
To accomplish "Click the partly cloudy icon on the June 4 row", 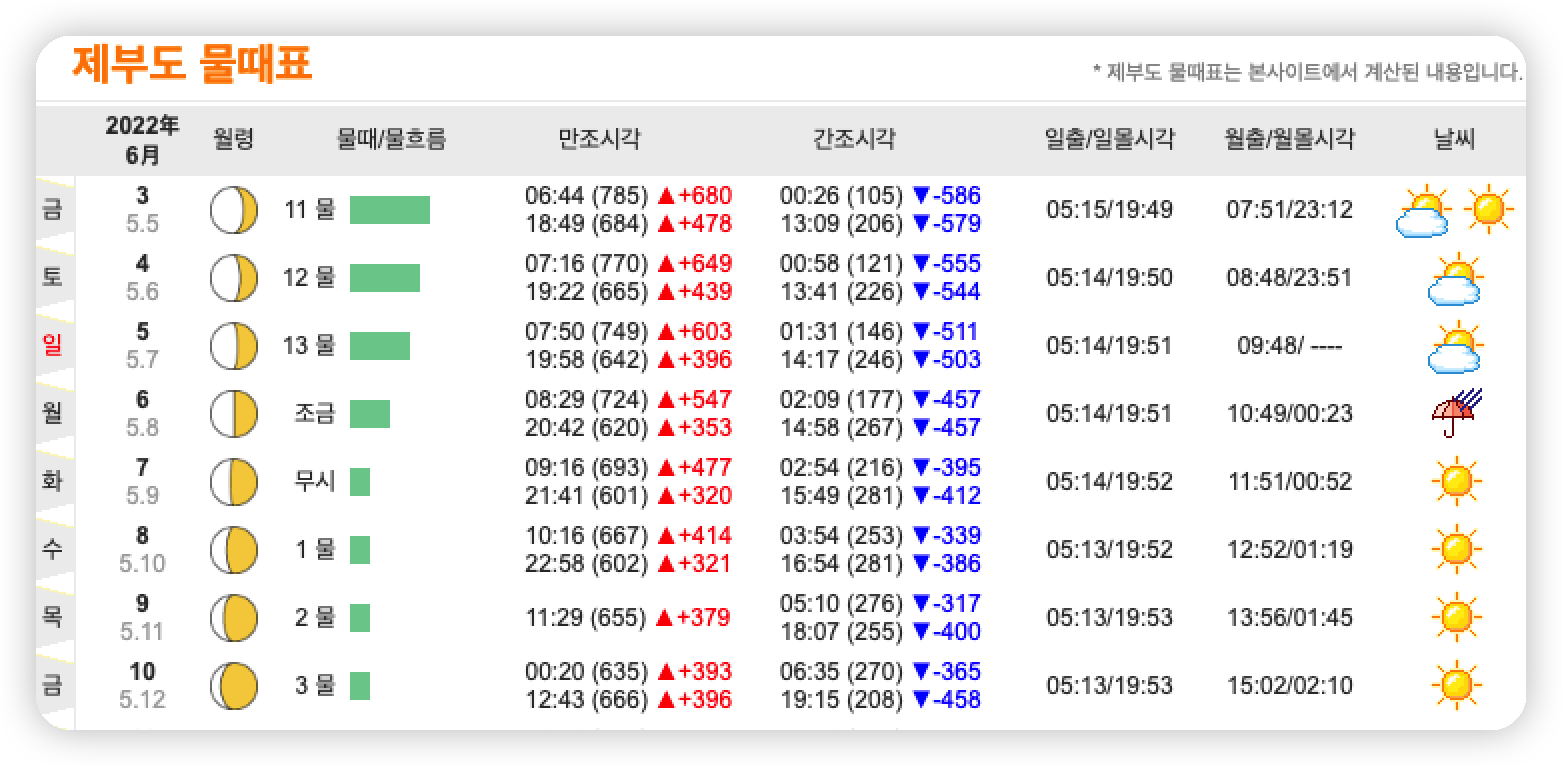I will pos(1457,277).
